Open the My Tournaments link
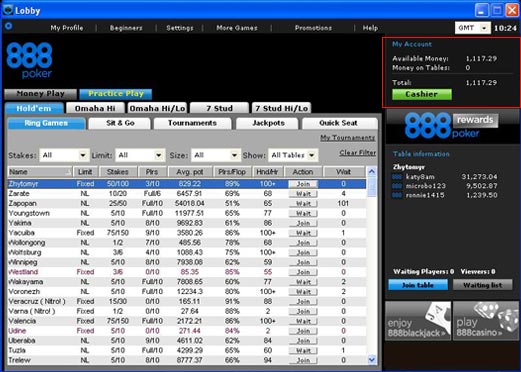This screenshot has height=372, width=521. click(348, 138)
